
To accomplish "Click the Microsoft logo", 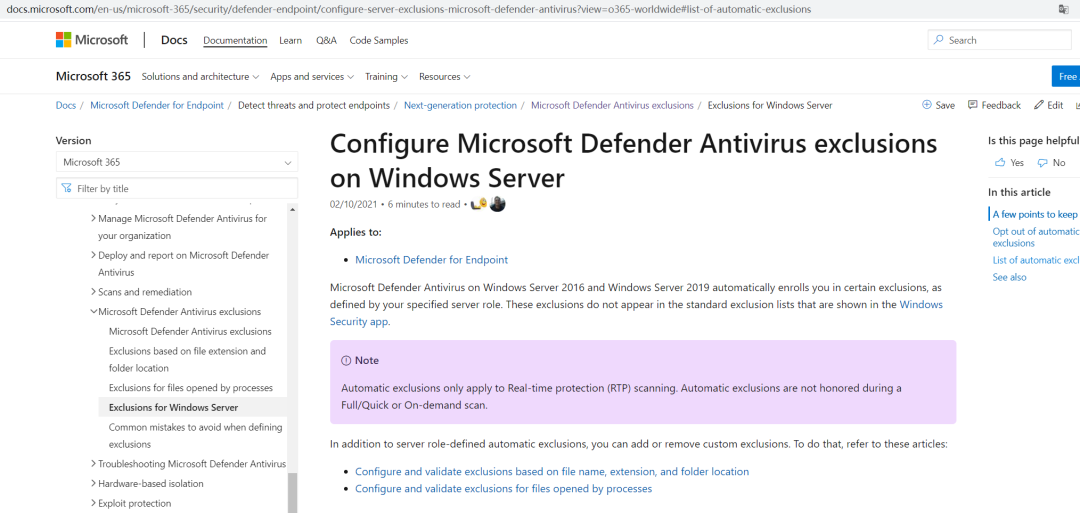I will tap(92, 40).
